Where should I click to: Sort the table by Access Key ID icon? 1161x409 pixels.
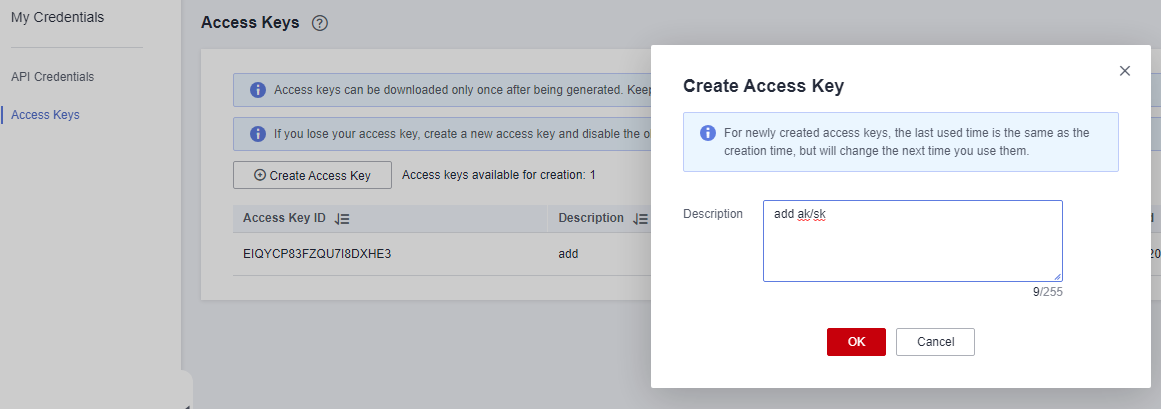click(x=341, y=219)
